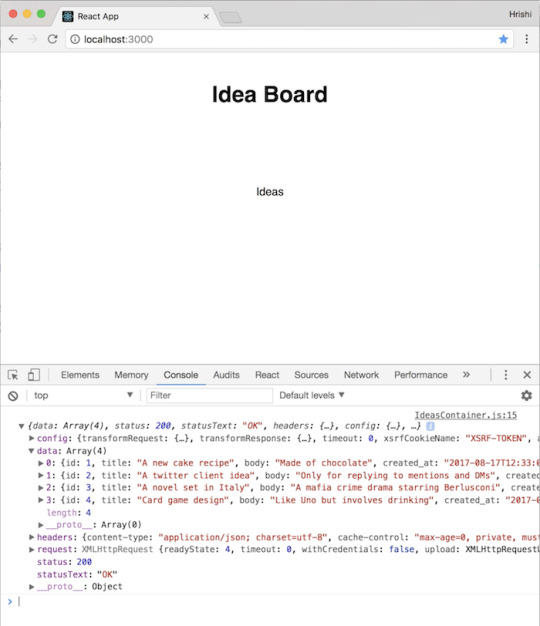Switch to the Memory tab

click(131, 375)
